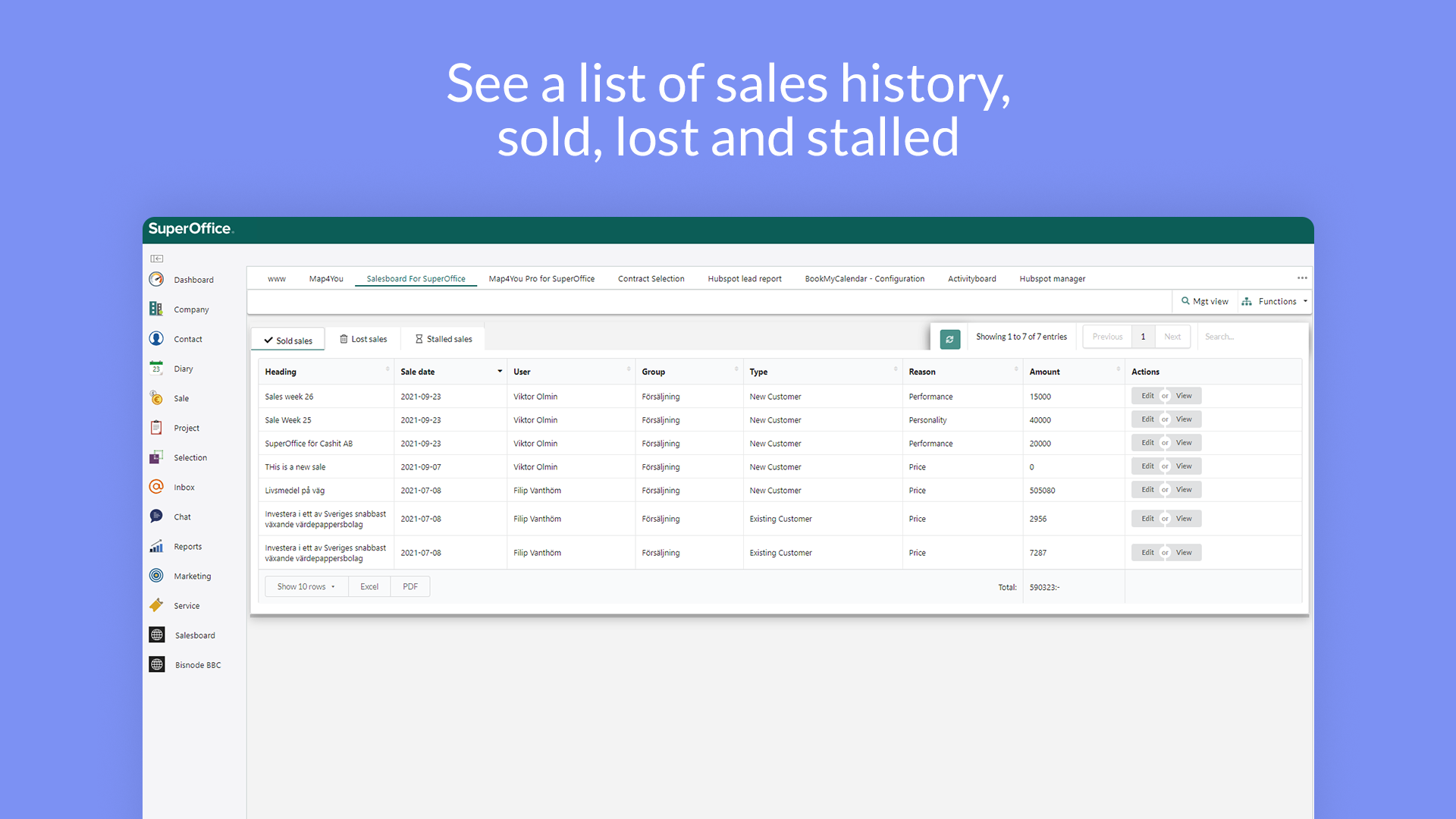Open the www tab
The image size is (1456, 819).
(x=277, y=278)
